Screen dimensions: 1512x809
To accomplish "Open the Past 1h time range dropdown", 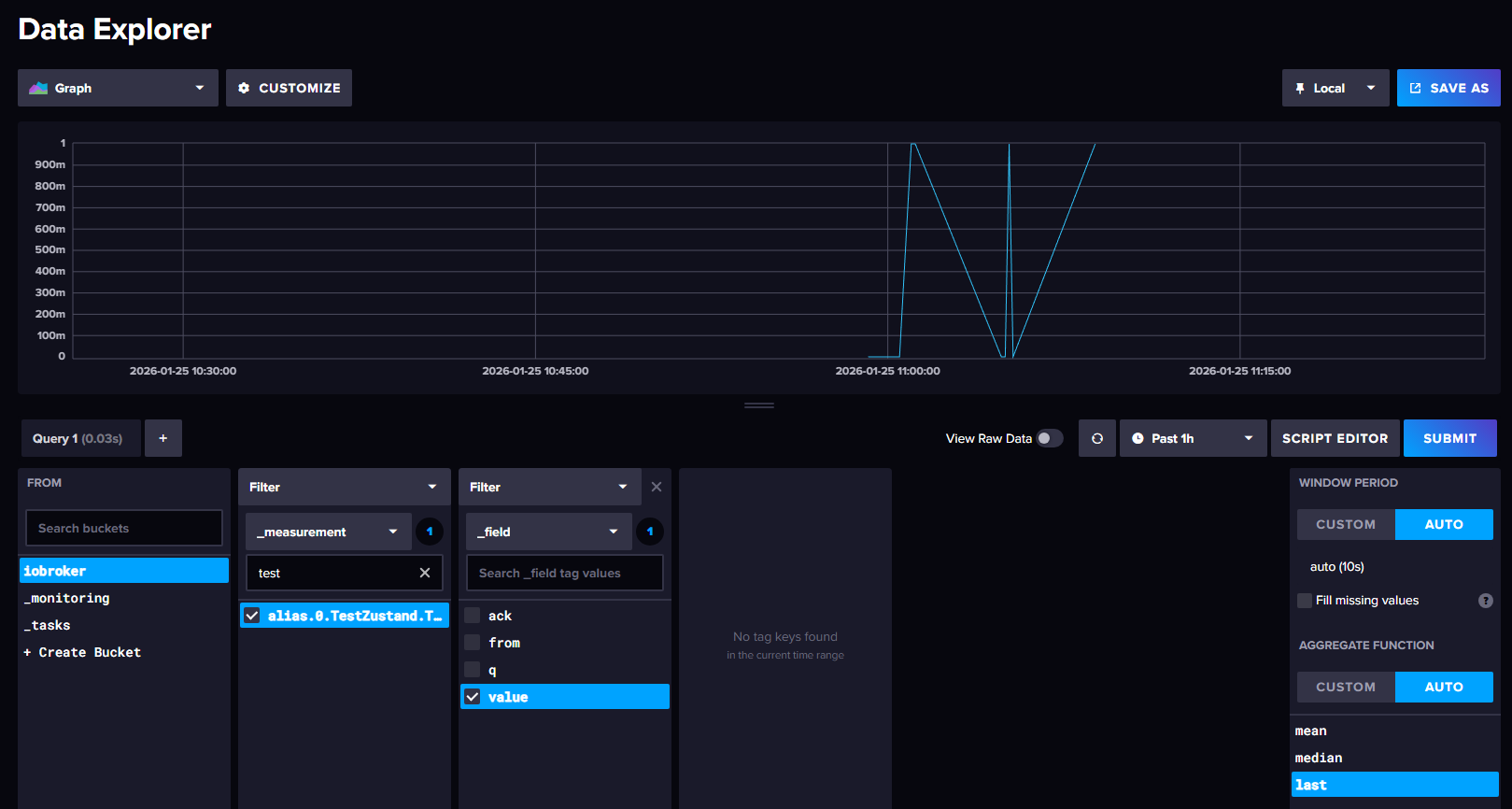I will (1194, 438).
